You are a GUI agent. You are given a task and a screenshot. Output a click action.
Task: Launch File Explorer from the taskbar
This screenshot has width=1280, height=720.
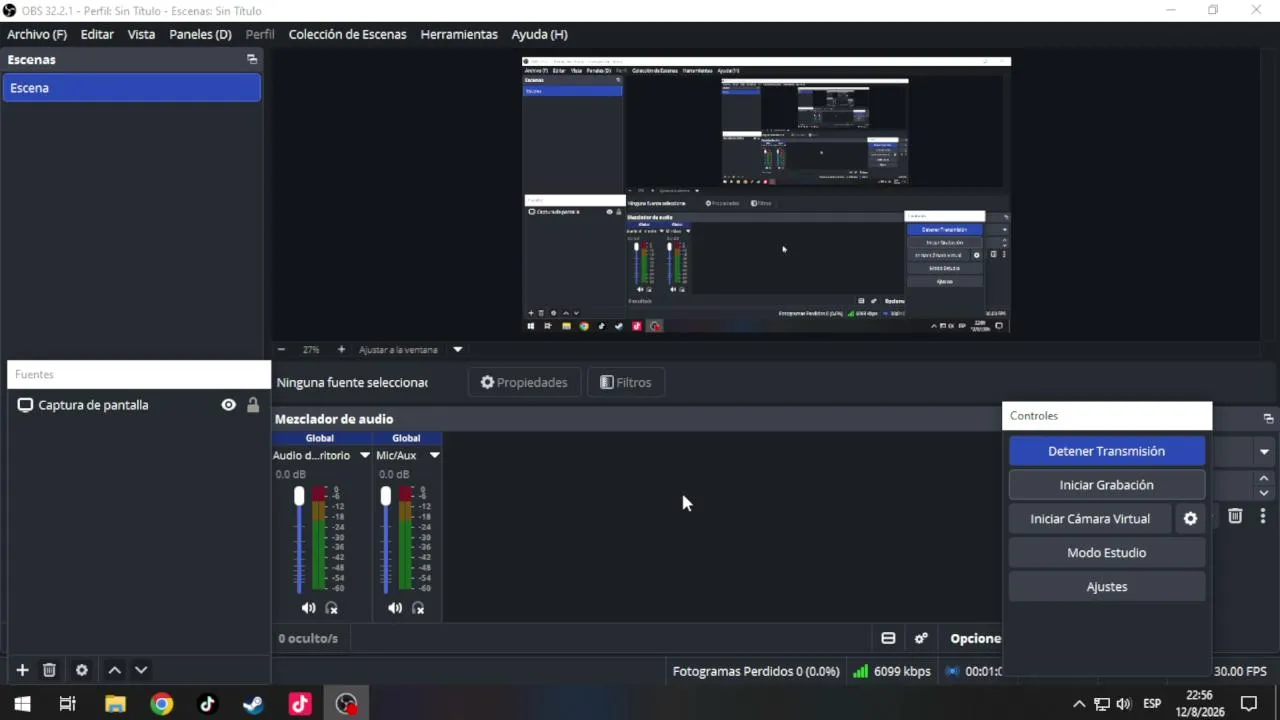point(115,704)
